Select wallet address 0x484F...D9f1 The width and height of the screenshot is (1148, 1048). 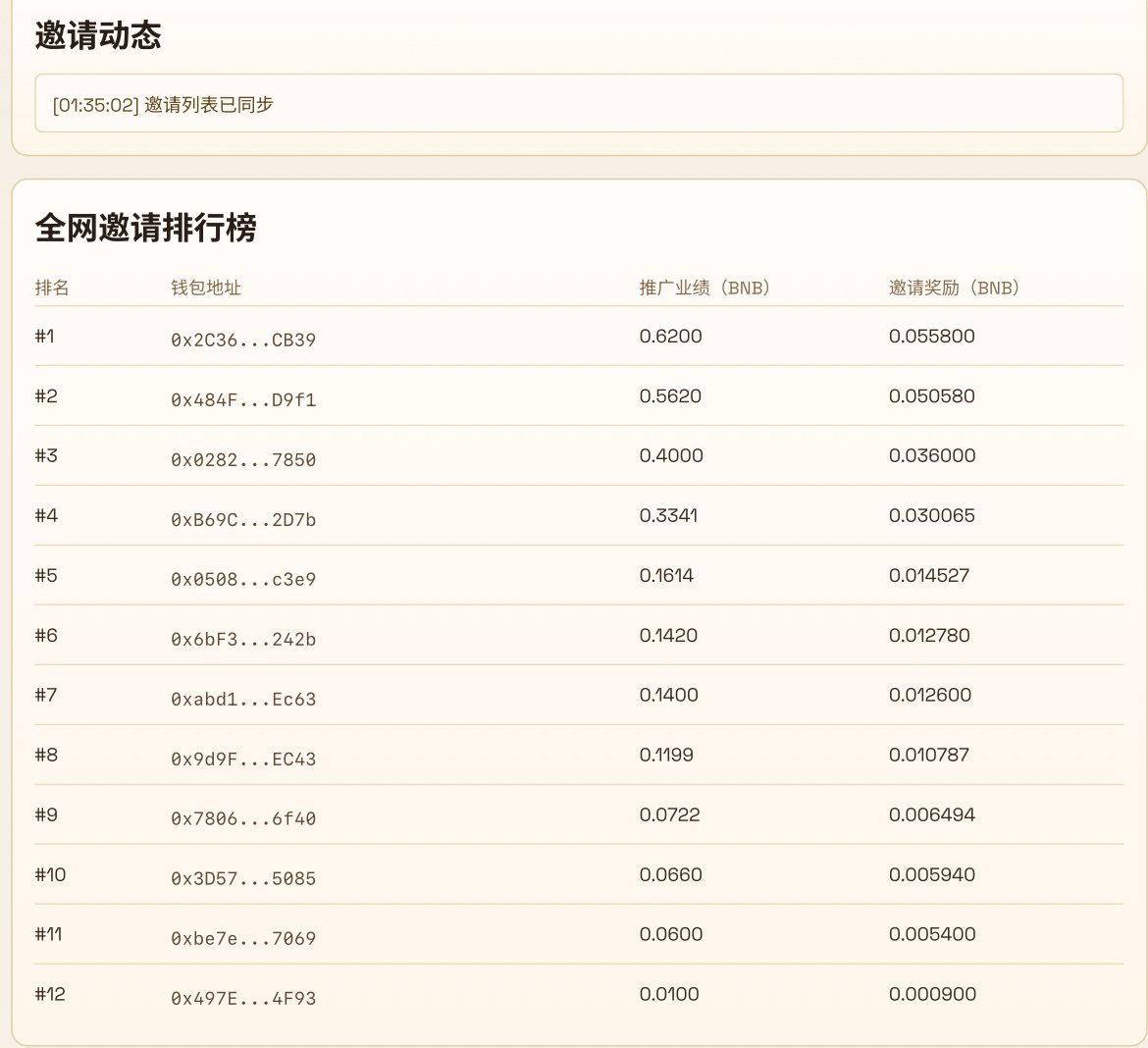(244, 399)
